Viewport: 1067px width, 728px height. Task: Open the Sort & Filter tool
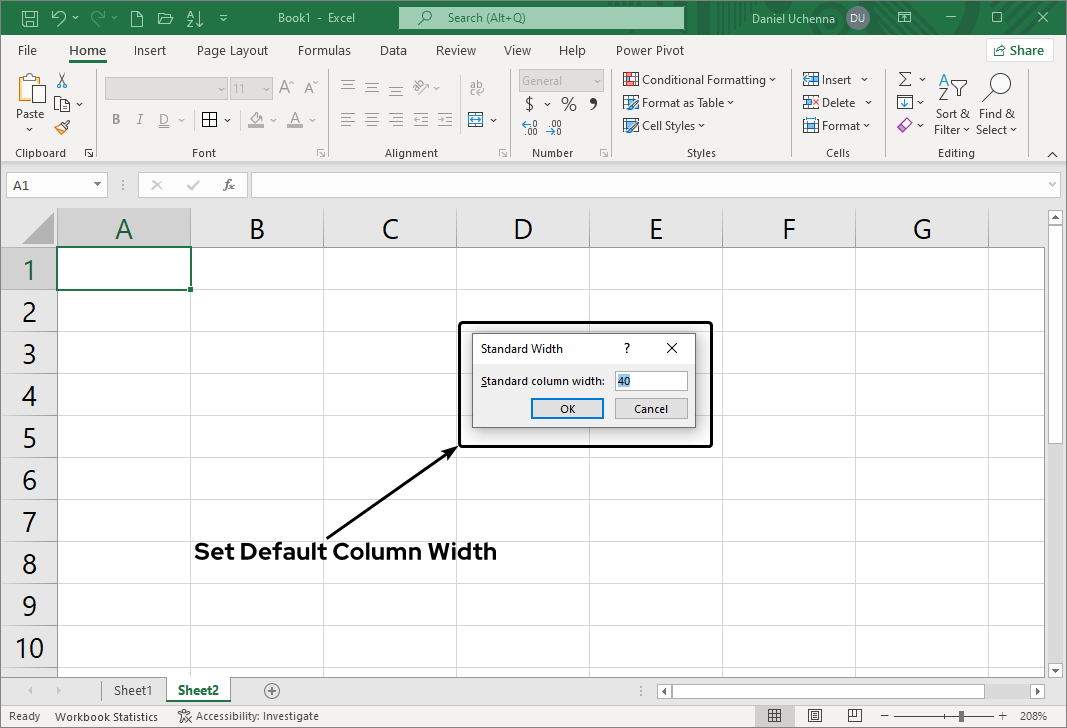pos(952,103)
